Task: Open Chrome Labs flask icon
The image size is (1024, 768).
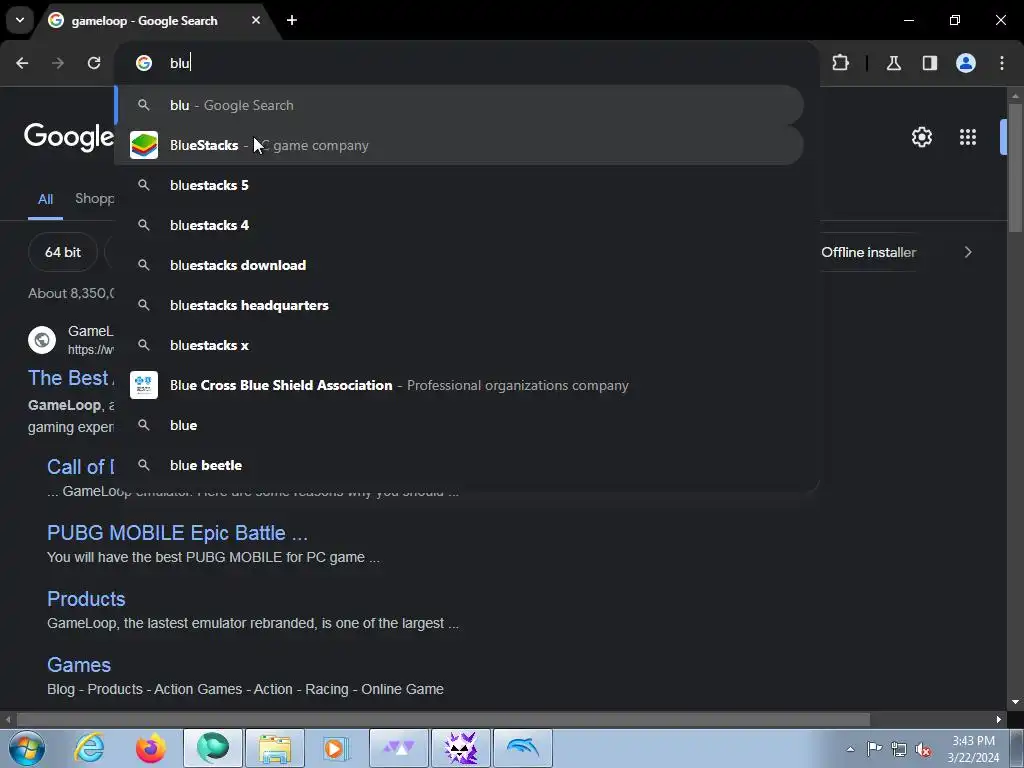Action: (894, 63)
